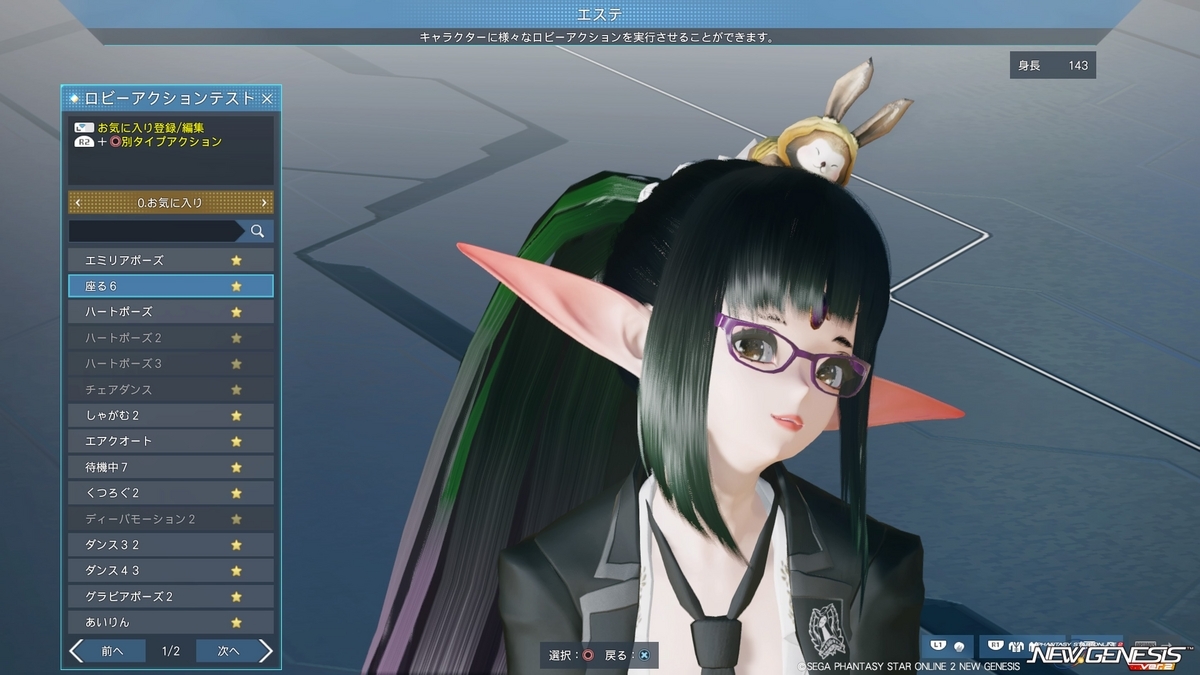
Task: Select the グラビアポーズ2 action
Action: tap(171, 597)
